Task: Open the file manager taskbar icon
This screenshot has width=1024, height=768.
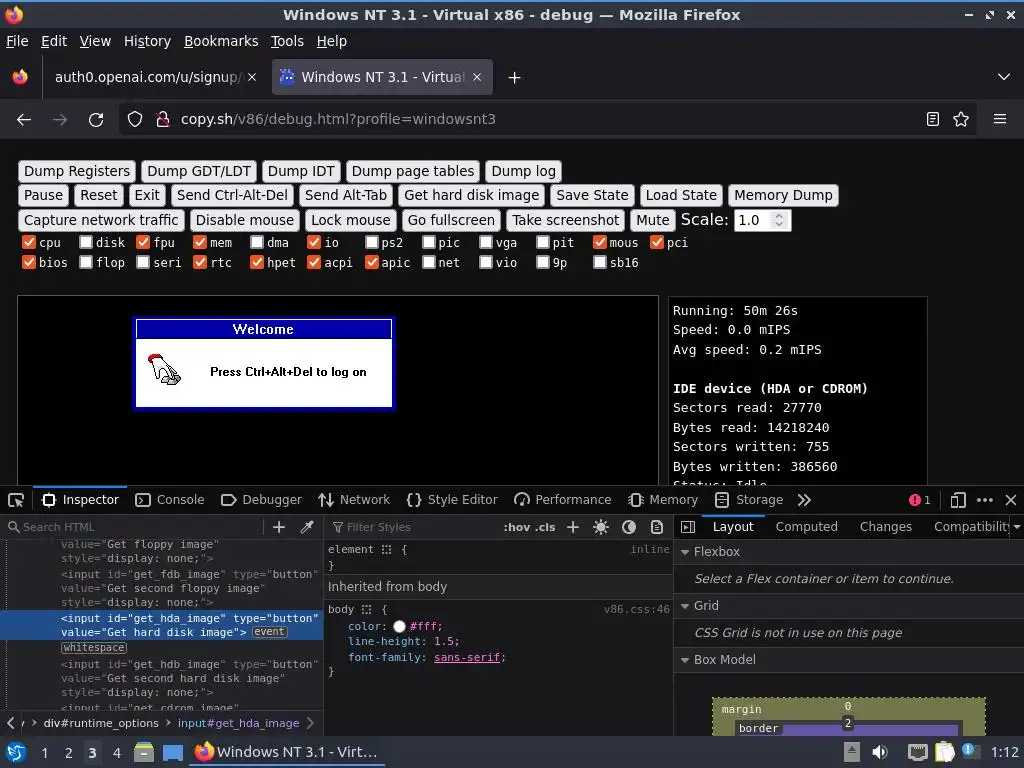Action: pyautogui.click(x=144, y=752)
